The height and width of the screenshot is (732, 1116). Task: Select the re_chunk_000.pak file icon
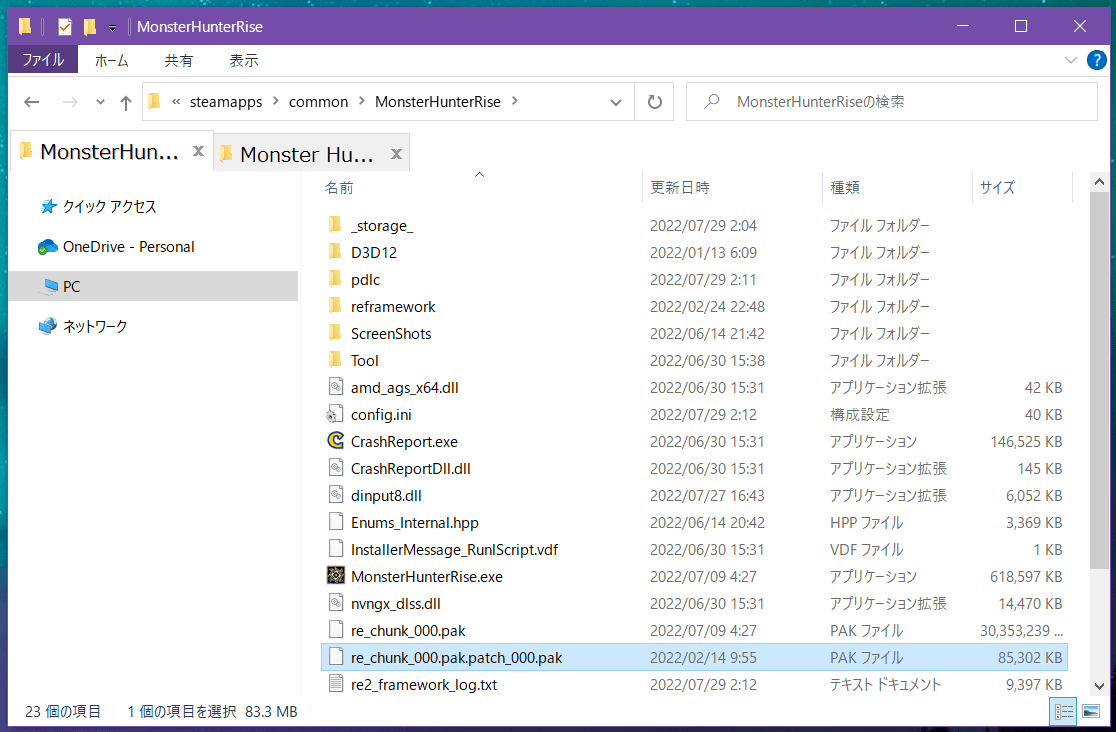coord(336,630)
